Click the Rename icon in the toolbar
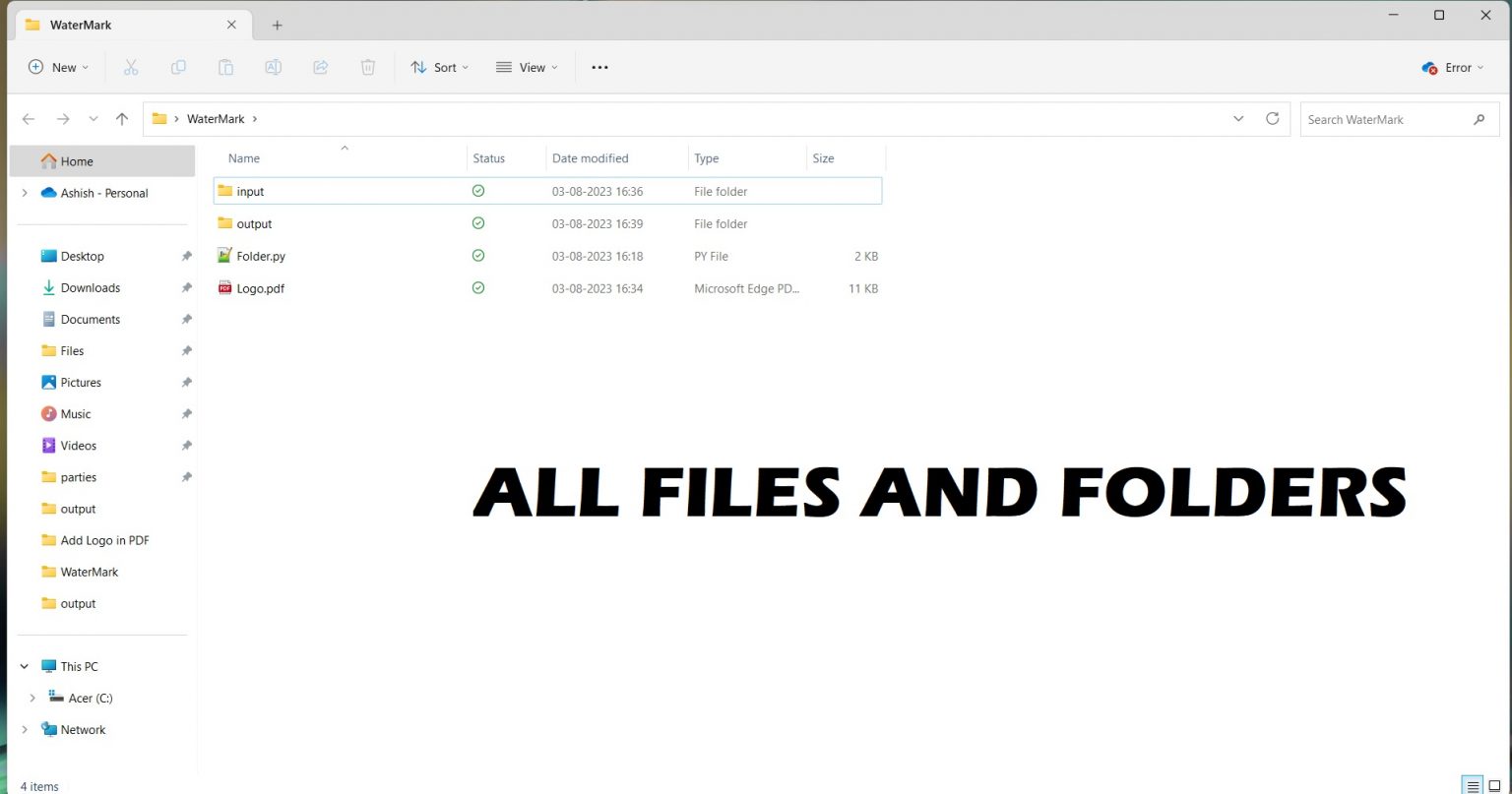Viewport: 1512px width, 794px height. (x=273, y=67)
